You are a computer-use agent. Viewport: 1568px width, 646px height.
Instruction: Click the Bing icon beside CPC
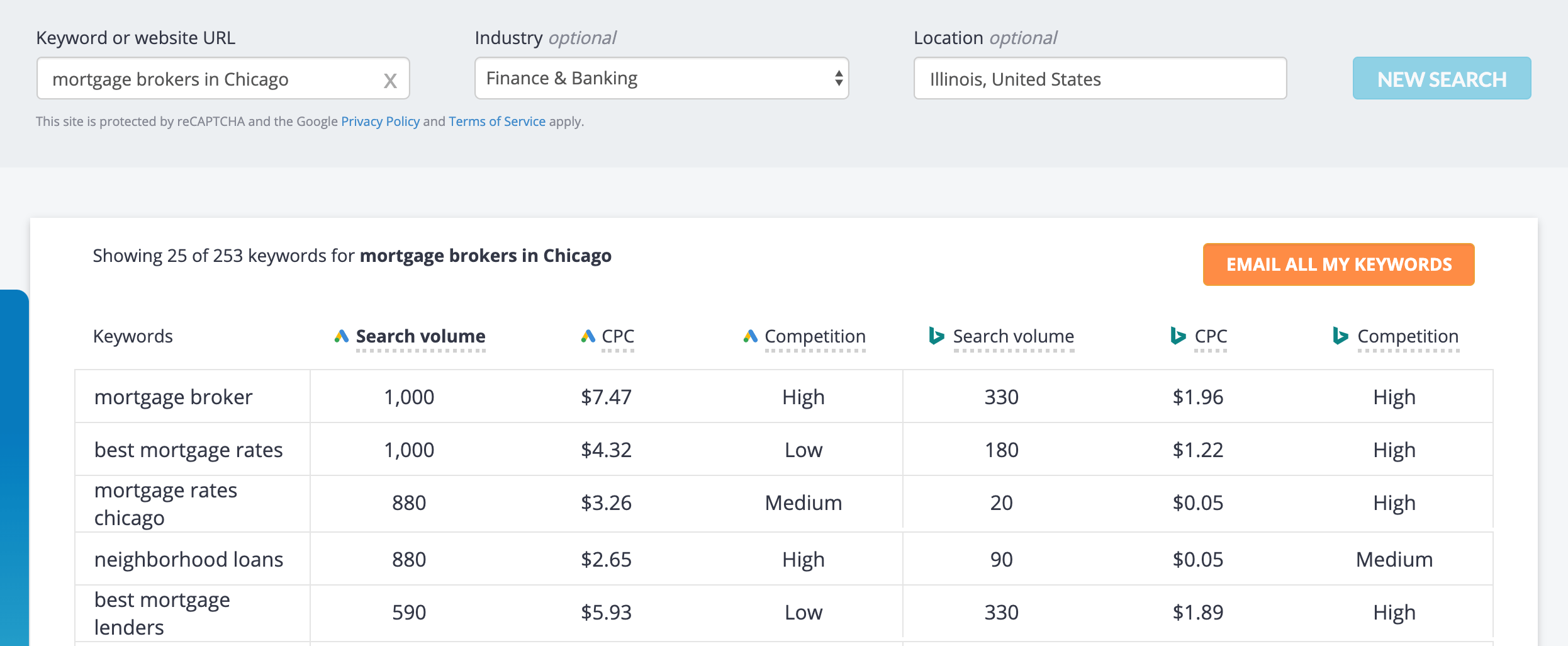(1178, 336)
